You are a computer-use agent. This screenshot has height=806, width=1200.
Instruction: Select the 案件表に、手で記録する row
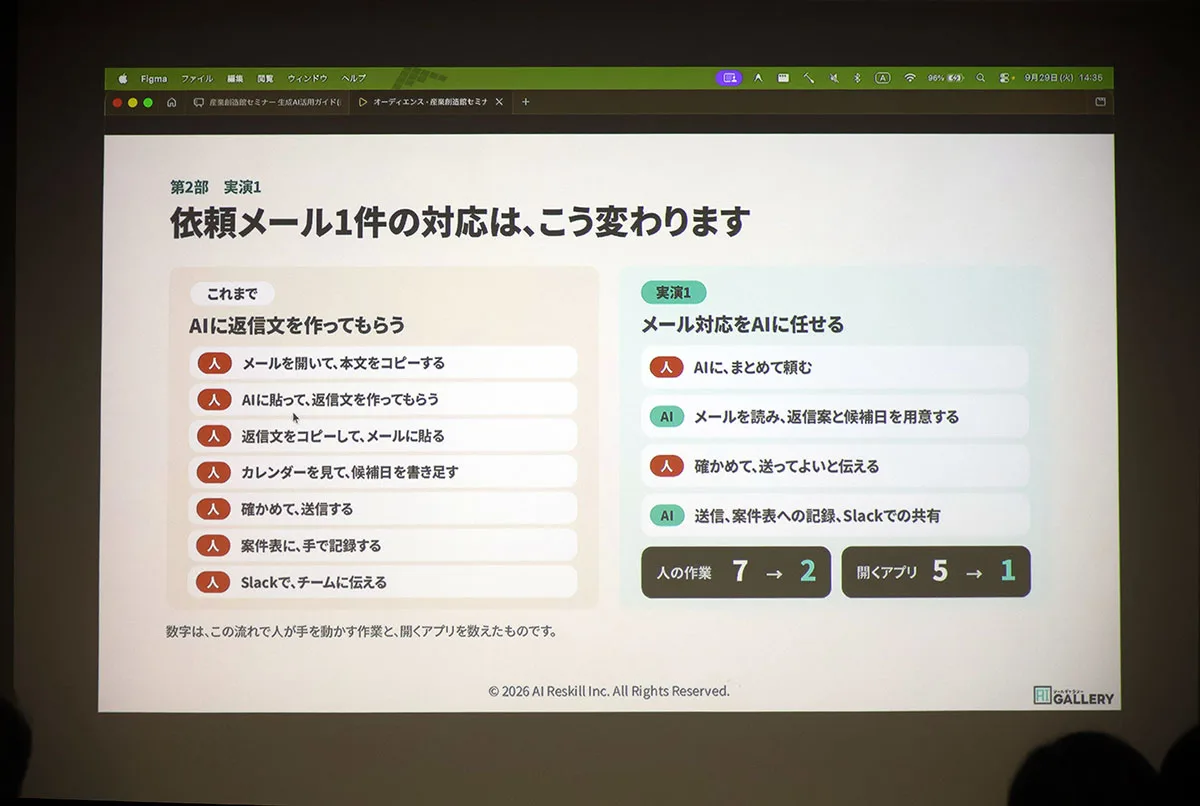coord(383,545)
